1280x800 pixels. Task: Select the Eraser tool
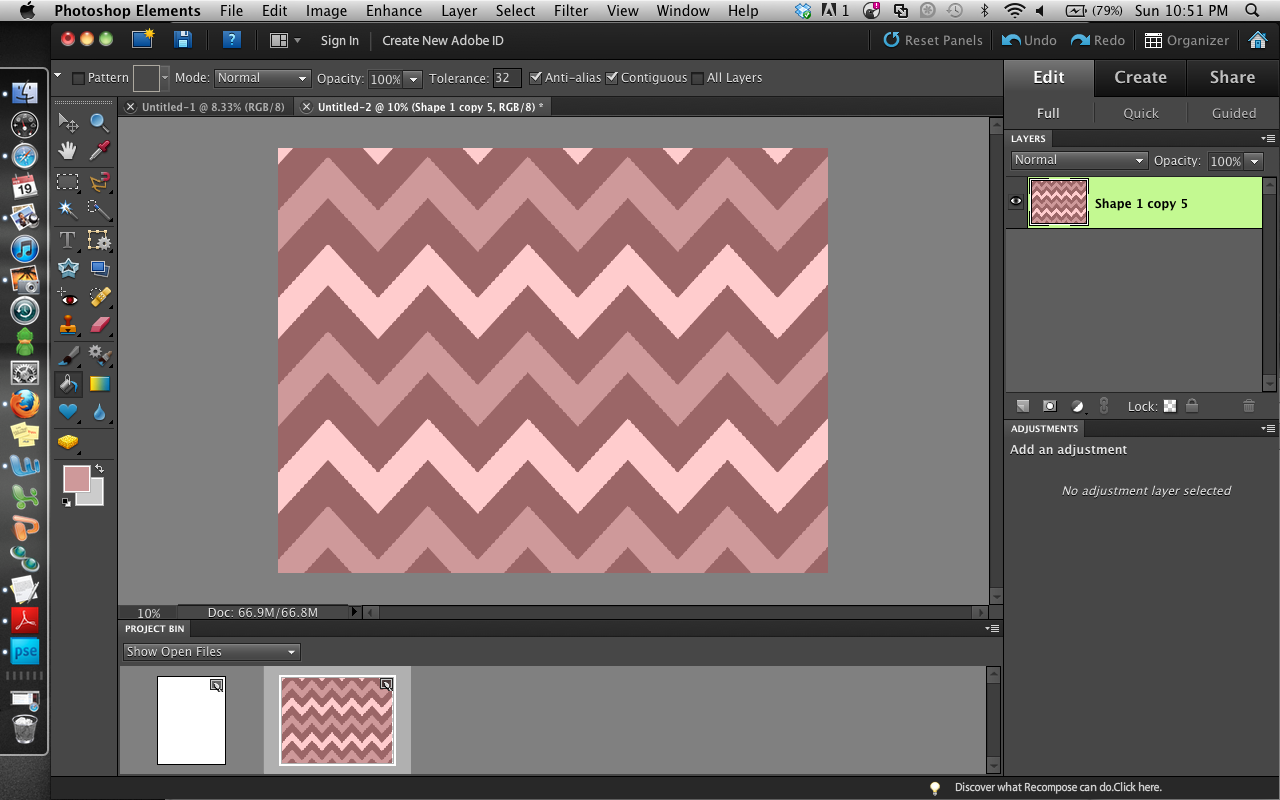99,325
